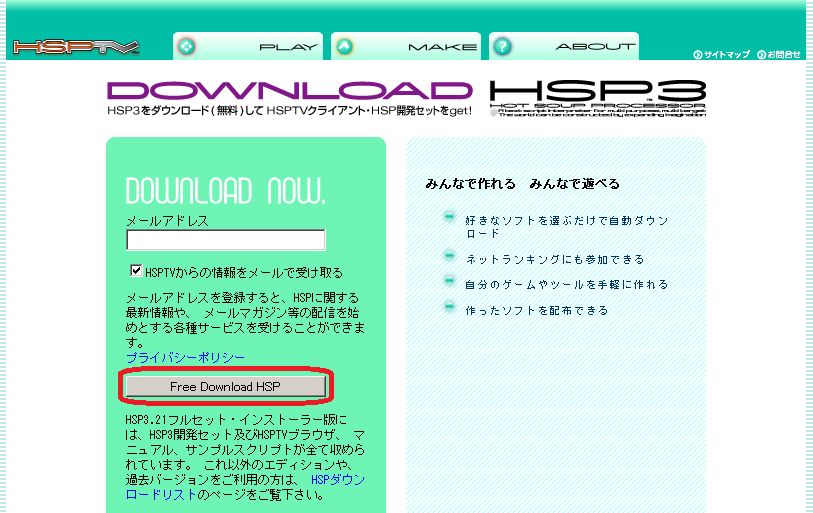Click the green icon on the PLAY tab
813x513 pixels.
[x=186, y=46]
